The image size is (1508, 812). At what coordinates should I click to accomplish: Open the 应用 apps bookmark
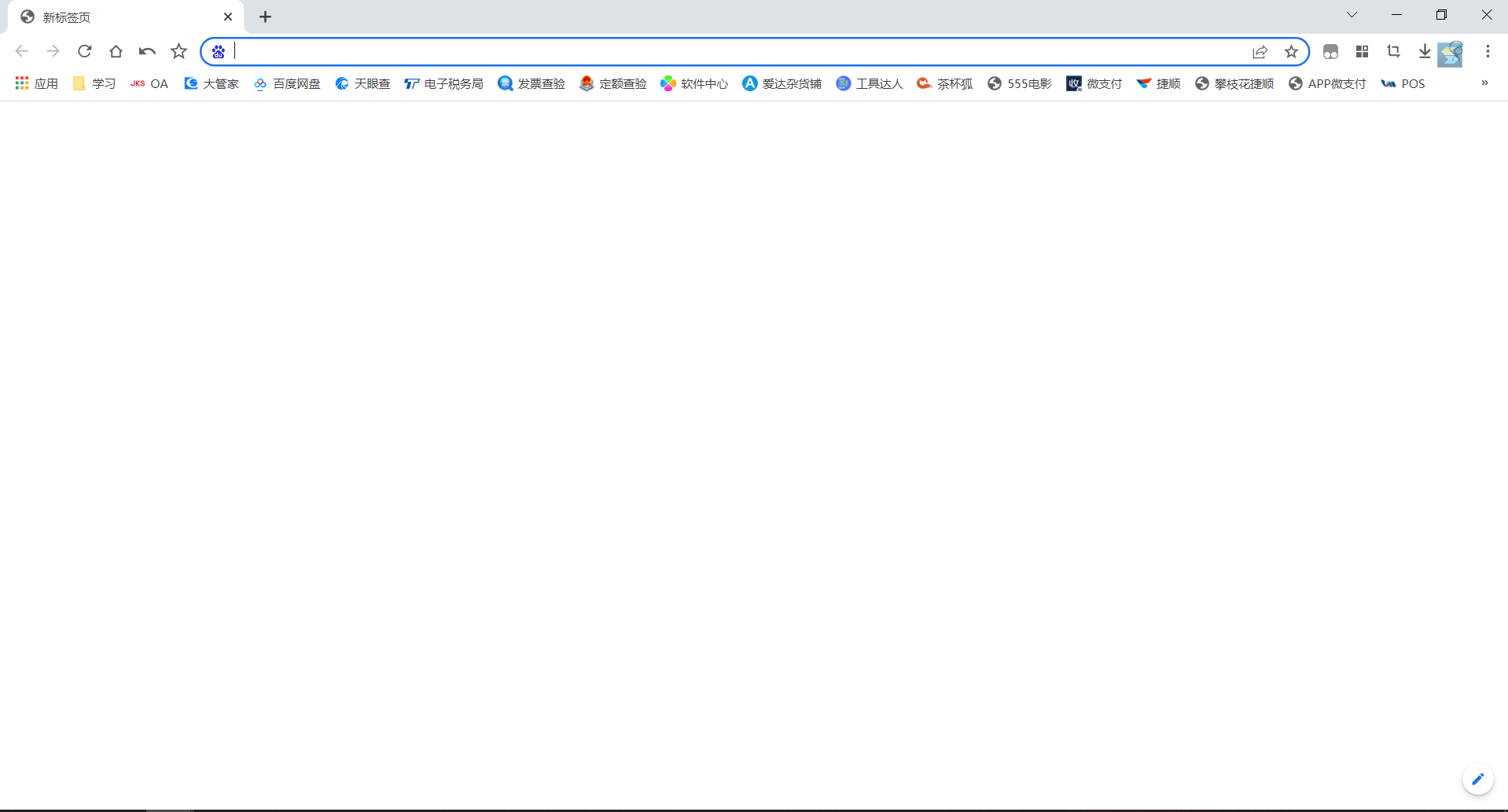(x=37, y=83)
